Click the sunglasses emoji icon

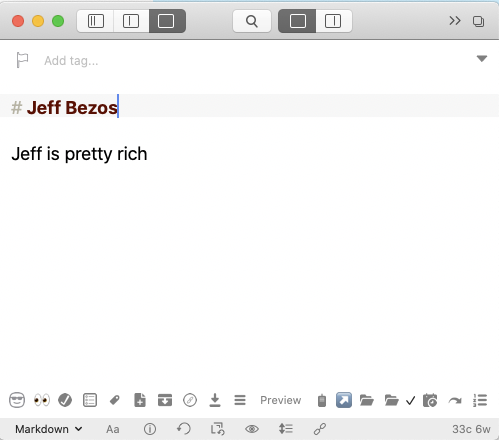pyautogui.click(x=17, y=400)
